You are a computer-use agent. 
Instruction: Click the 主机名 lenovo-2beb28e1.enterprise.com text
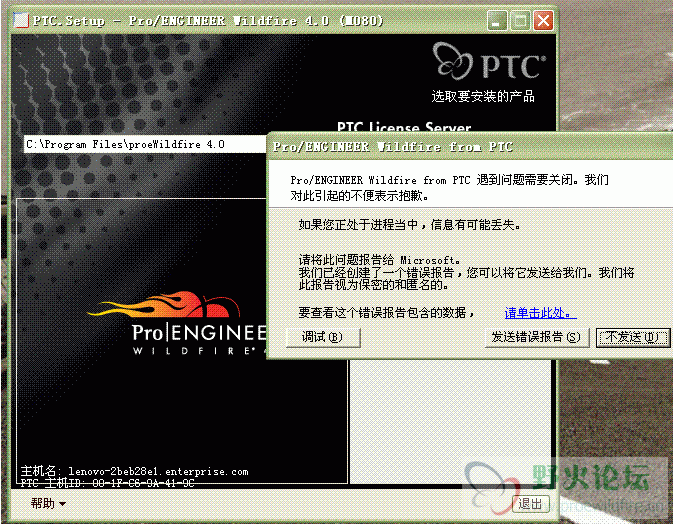pyautogui.click(x=134, y=471)
